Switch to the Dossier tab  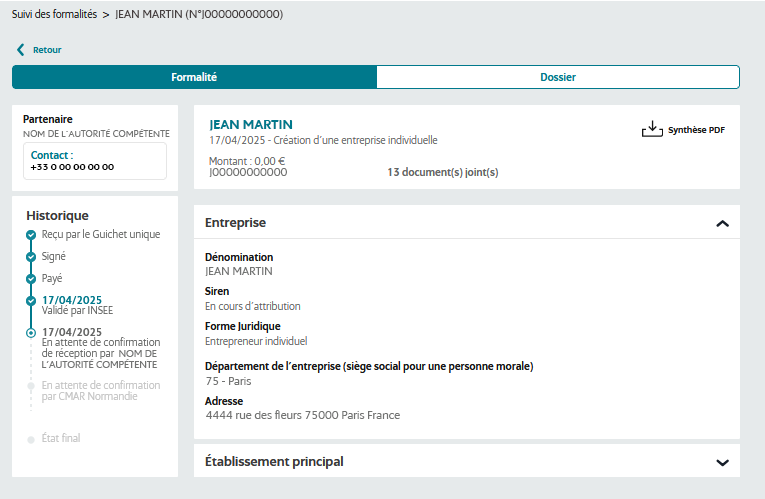point(558,77)
